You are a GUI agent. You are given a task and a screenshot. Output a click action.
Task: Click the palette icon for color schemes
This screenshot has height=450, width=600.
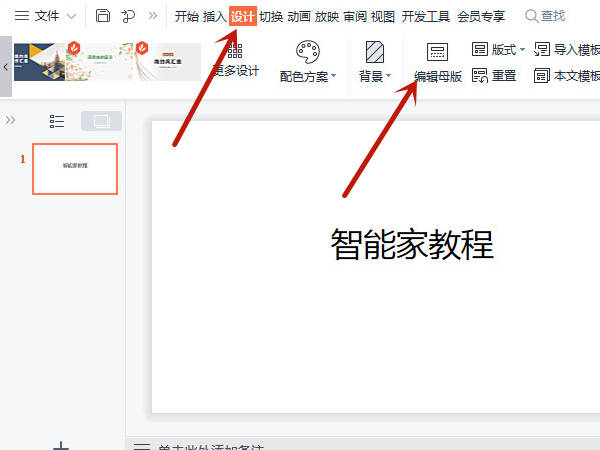pyautogui.click(x=308, y=52)
